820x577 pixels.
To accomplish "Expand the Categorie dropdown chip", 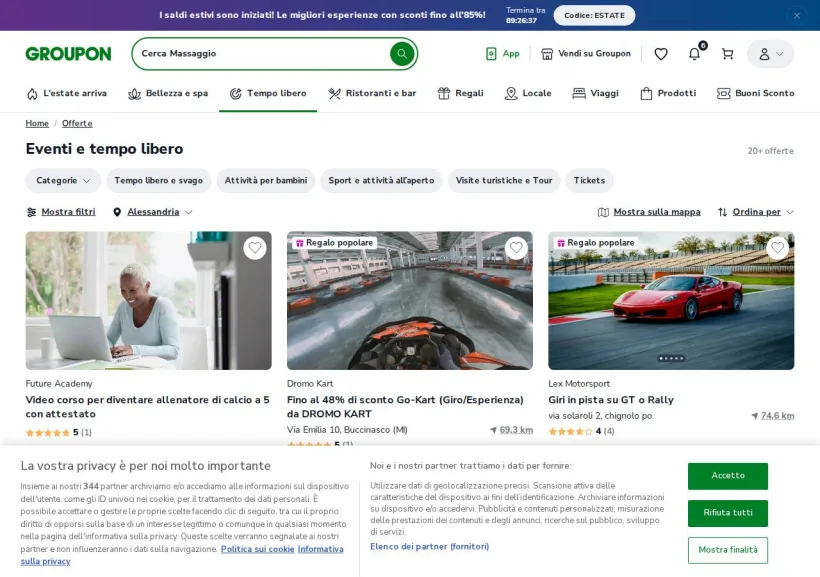I will (x=63, y=180).
